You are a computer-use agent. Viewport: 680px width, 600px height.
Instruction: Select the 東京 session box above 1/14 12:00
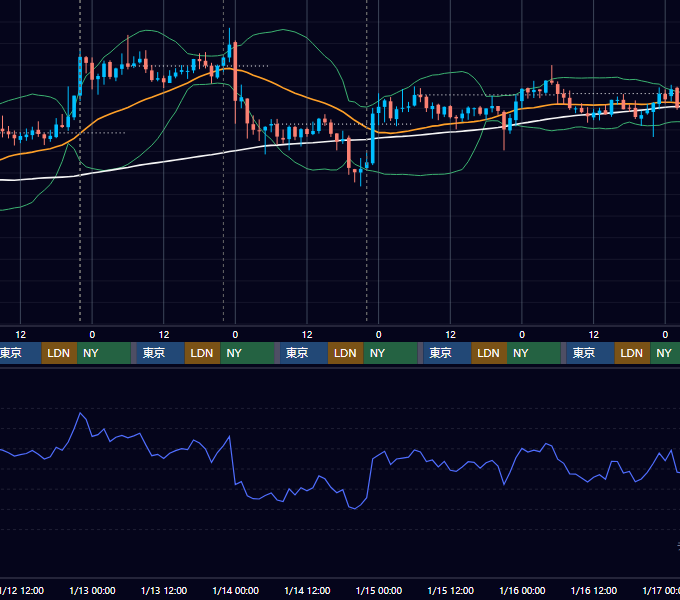pyautogui.click(x=304, y=353)
